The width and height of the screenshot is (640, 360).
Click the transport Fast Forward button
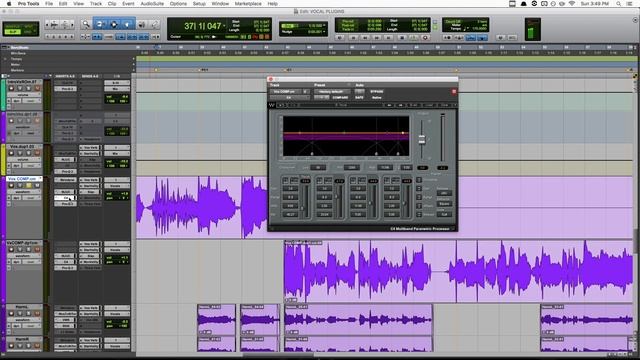click(378, 38)
